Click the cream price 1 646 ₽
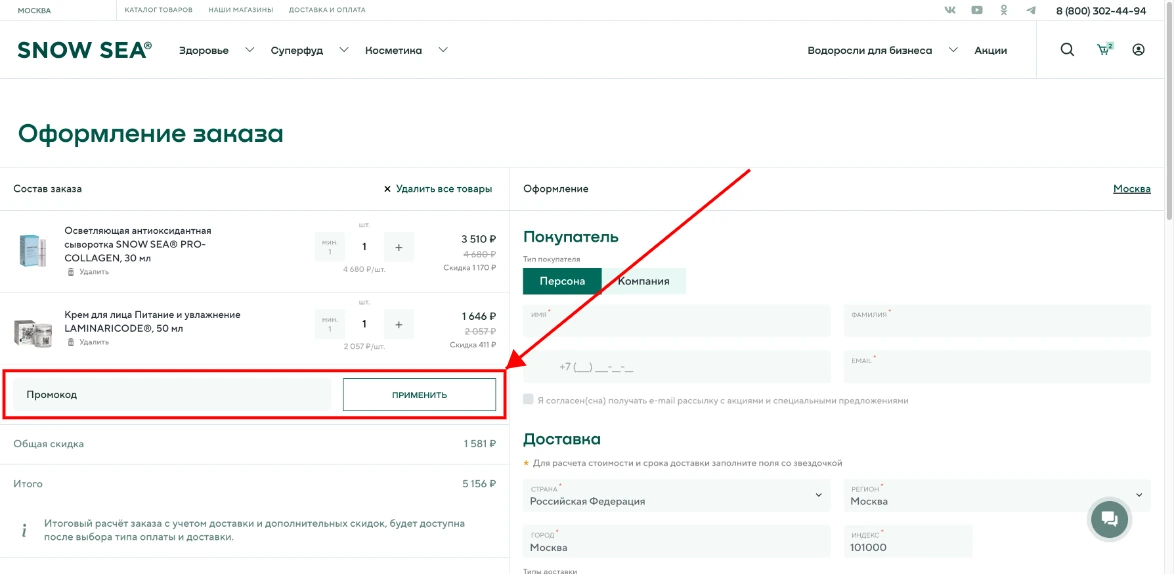 [x=479, y=317]
